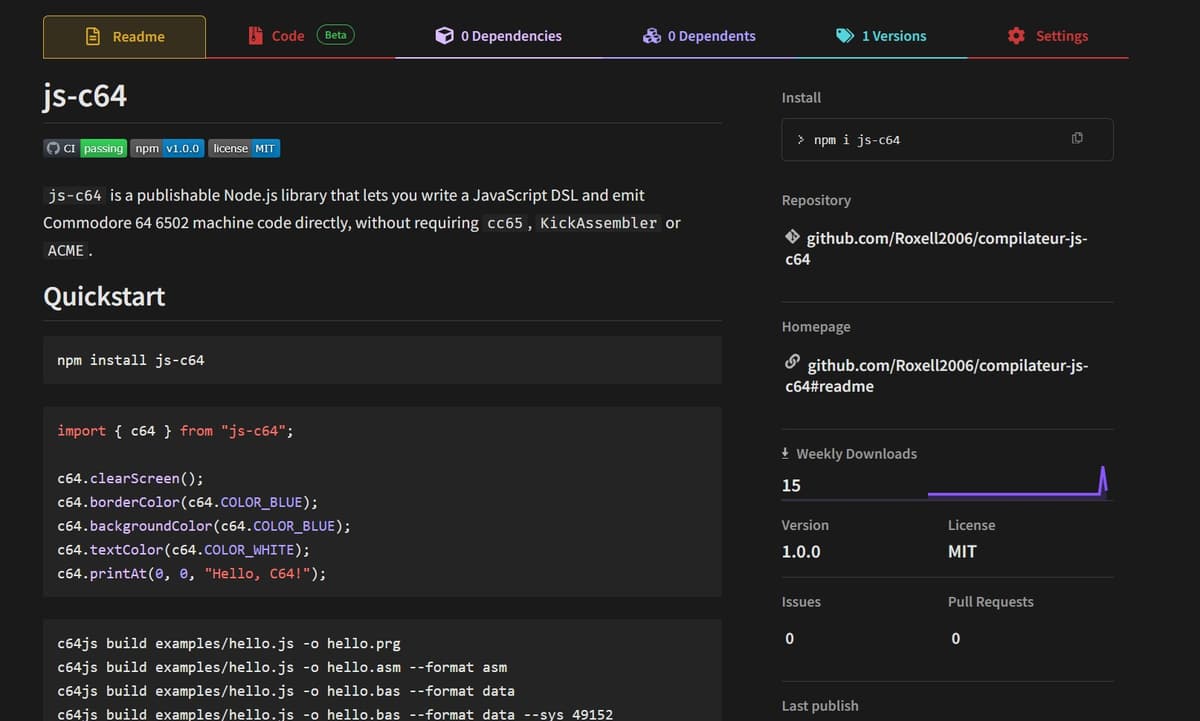Click the Beta label badge

[336, 35]
